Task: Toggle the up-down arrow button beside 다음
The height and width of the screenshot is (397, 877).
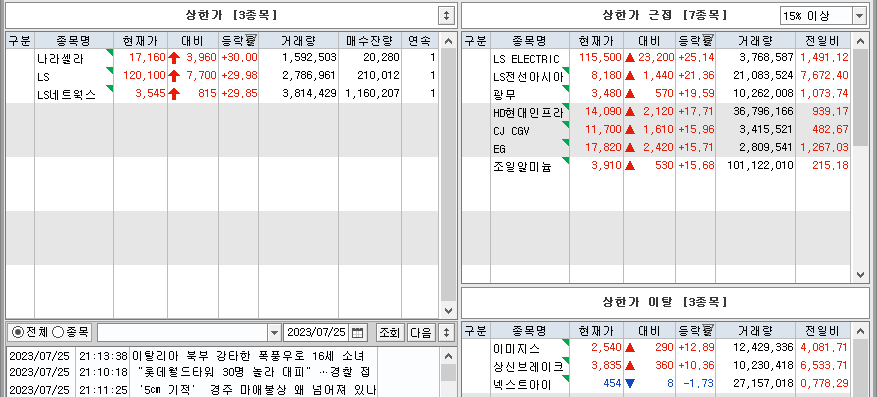Action: (x=446, y=333)
